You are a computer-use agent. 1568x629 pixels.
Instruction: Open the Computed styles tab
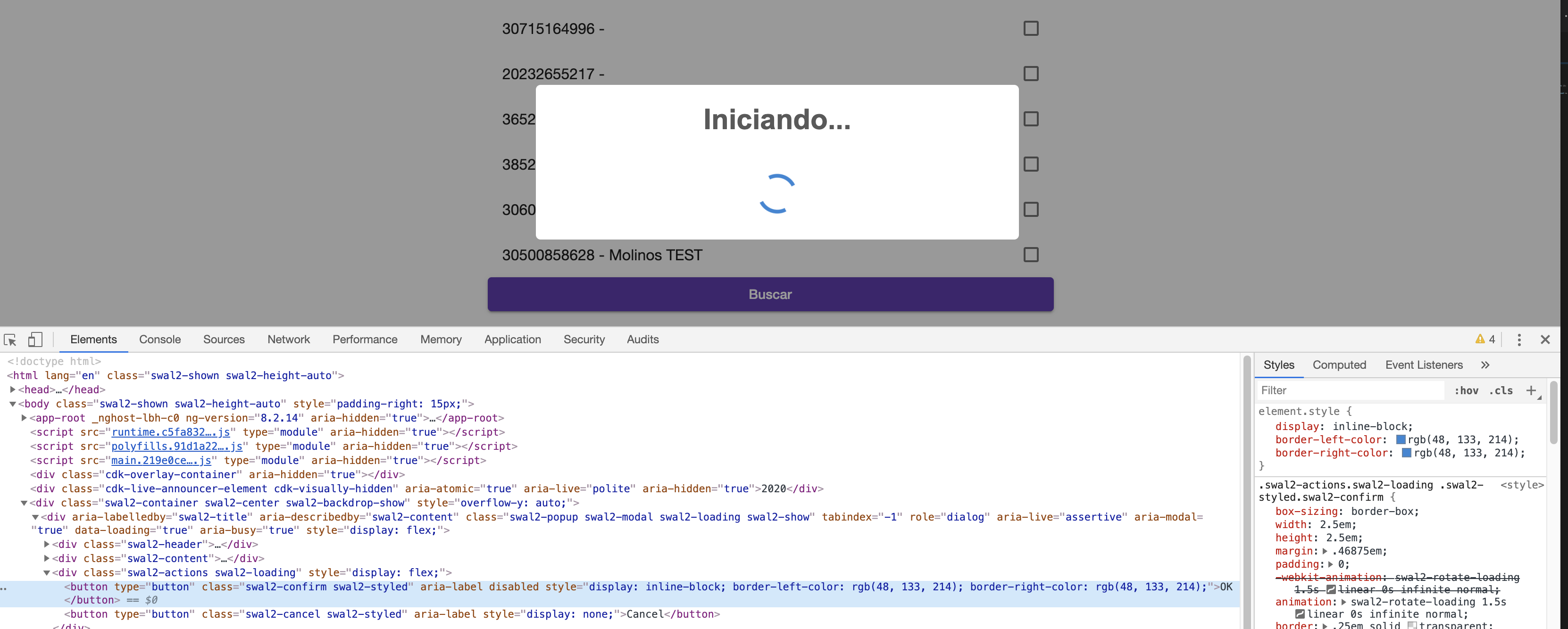[x=1339, y=364]
